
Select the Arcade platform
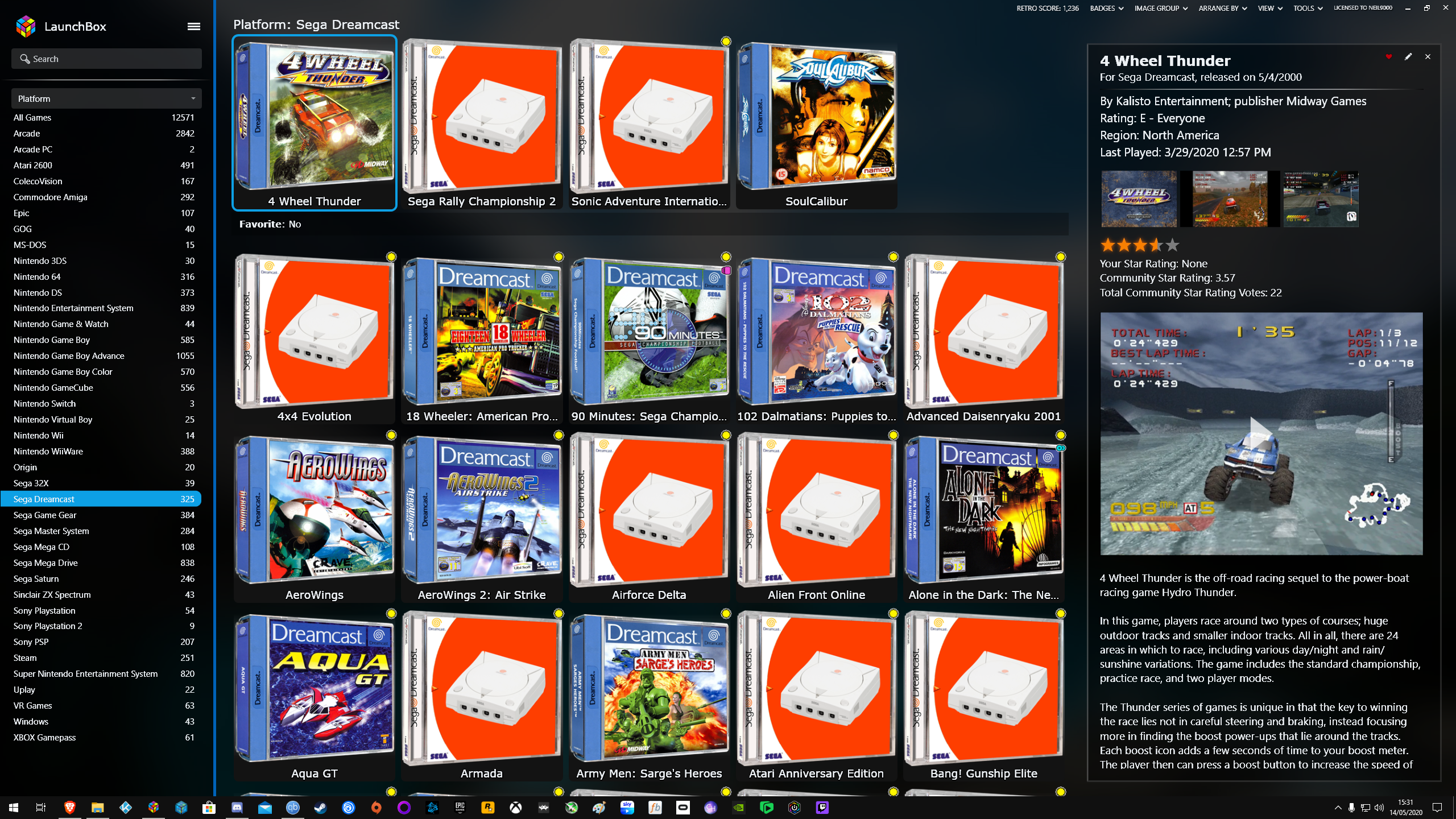pyautogui.click(x=101, y=133)
